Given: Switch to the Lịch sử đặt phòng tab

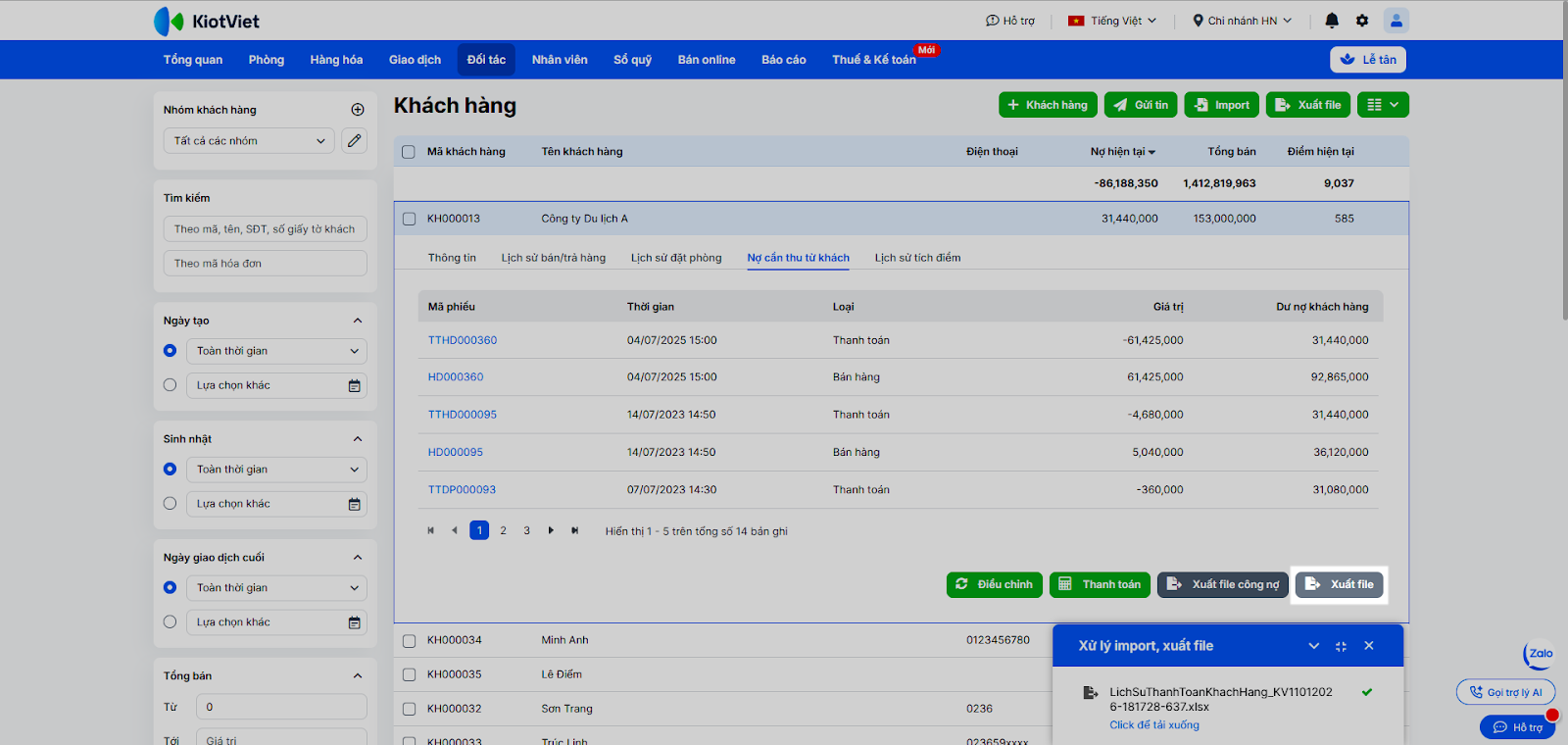Looking at the screenshot, I should 676,258.
